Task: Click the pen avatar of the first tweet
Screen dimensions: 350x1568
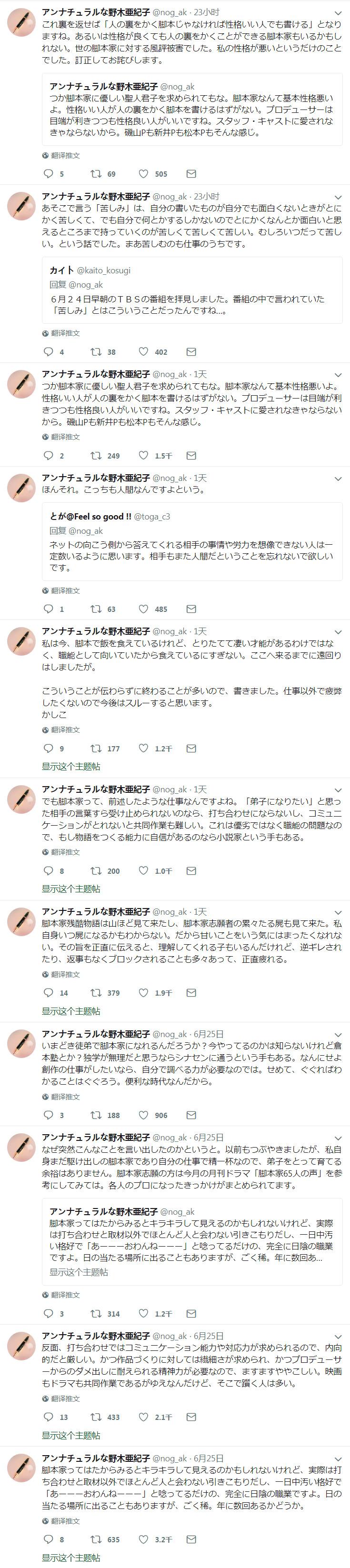Action: pos(21,23)
